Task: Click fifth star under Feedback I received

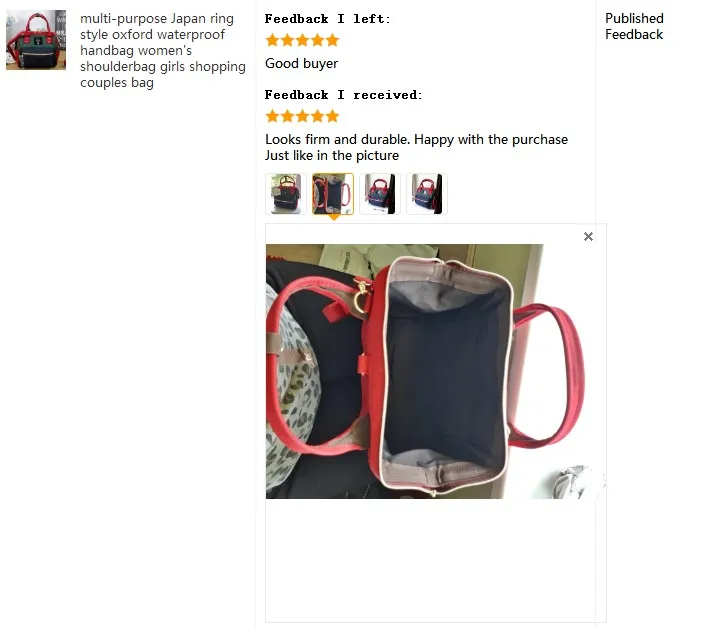Action: click(x=332, y=116)
